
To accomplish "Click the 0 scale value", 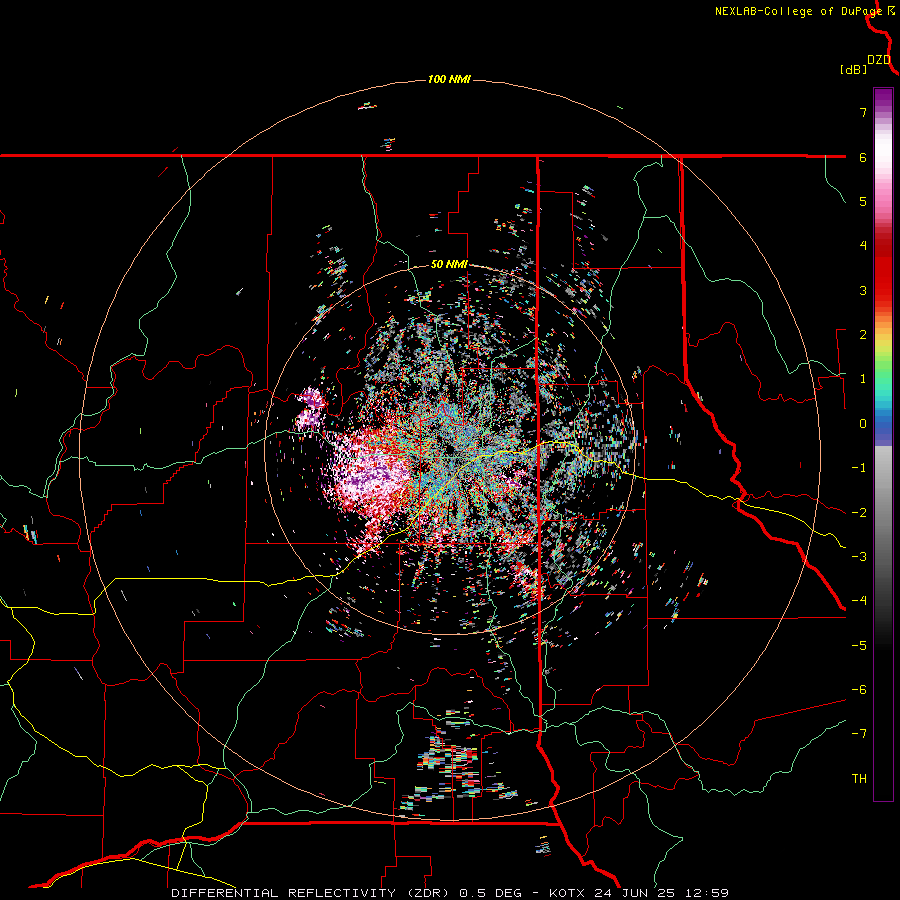I will pyautogui.click(x=863, y=424).
